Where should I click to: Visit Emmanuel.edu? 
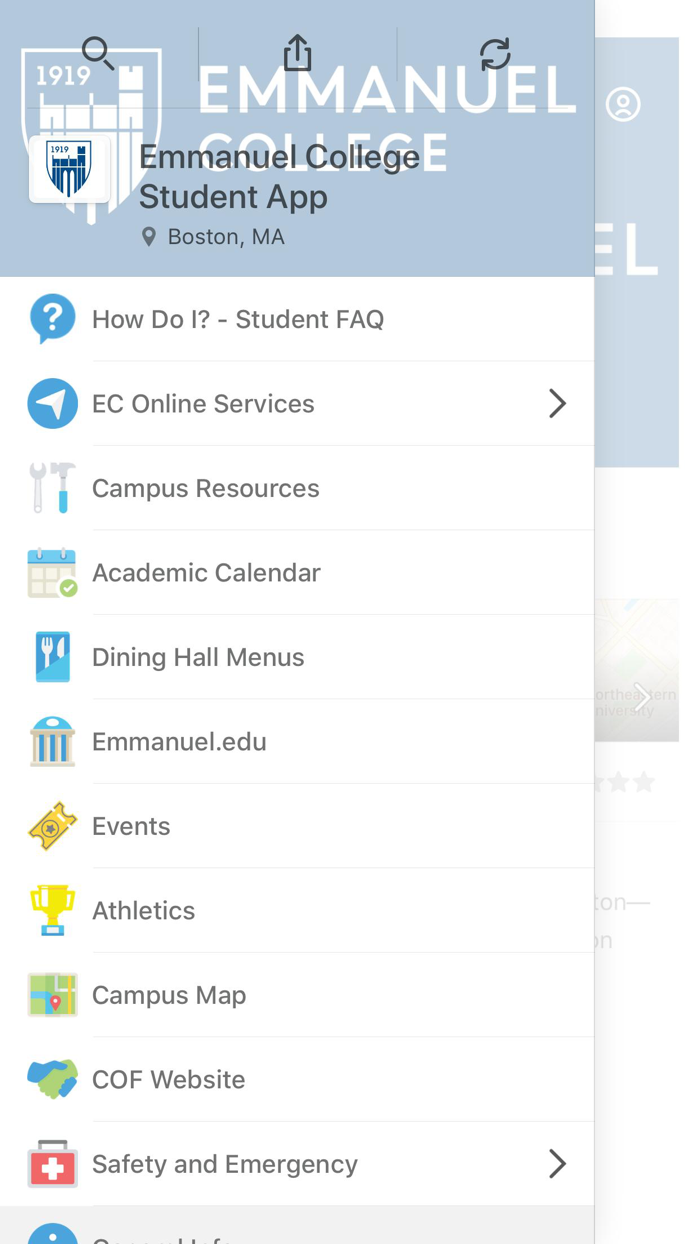point(179,741)
